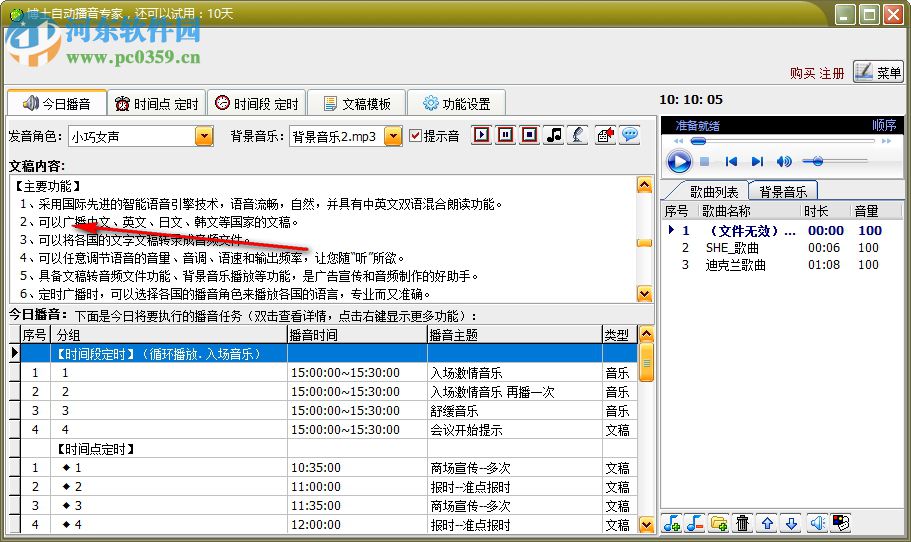
Task: Skip to the previous track
Action: [731, 161]
